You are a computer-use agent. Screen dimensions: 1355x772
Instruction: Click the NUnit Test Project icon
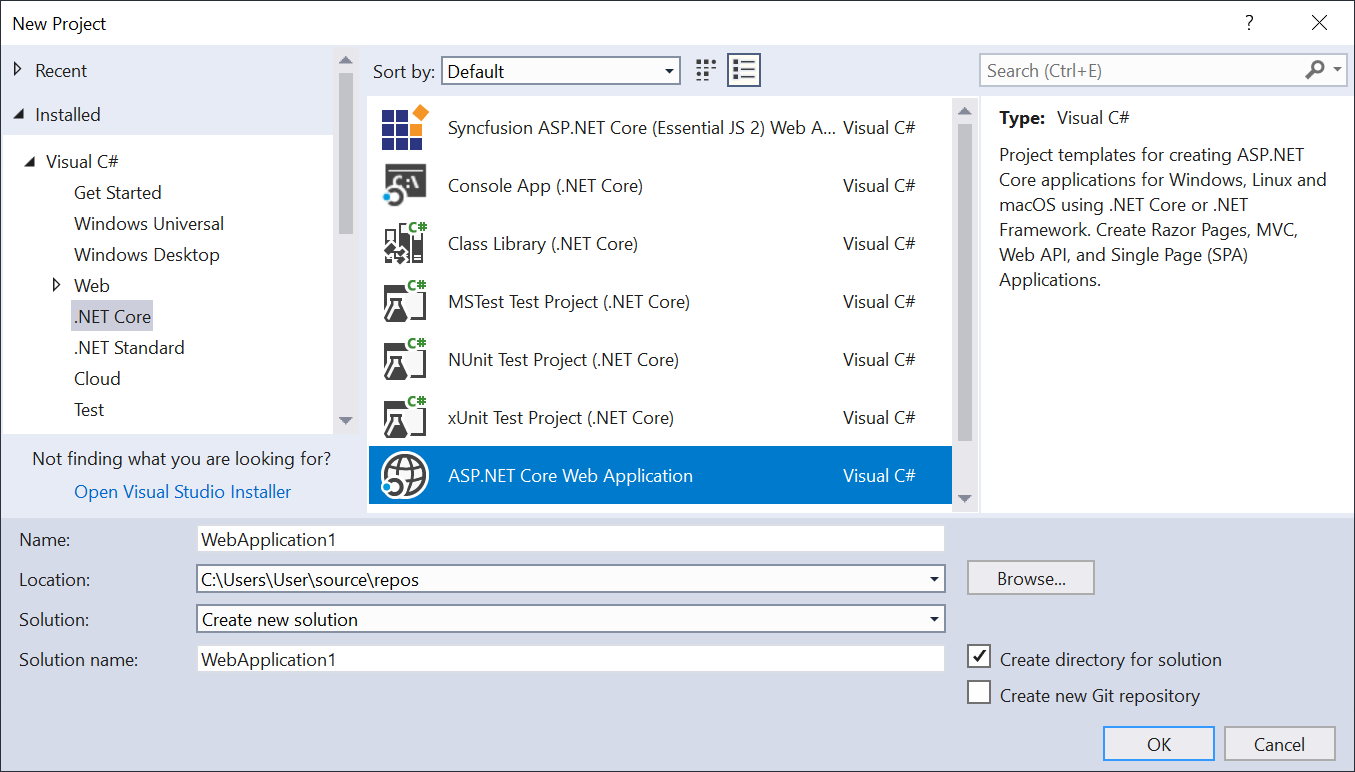[x=405, y=360]
